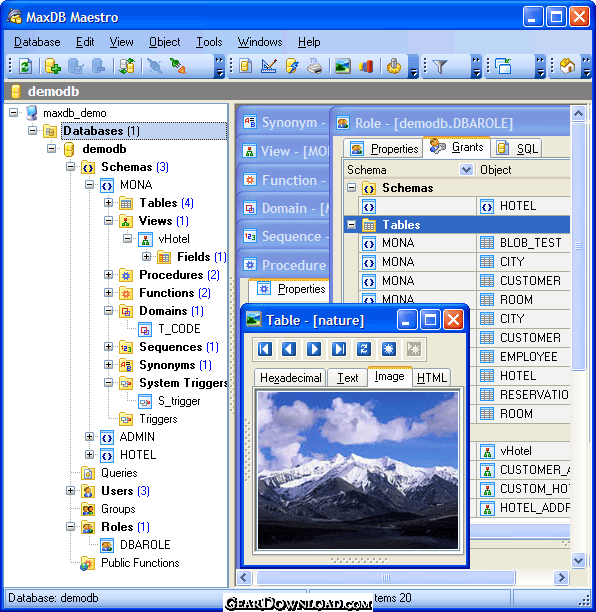Screen dimensions: 596x612
Task: Click the mountain image preview
Action: pyautogui.click(x=358, y=470)
